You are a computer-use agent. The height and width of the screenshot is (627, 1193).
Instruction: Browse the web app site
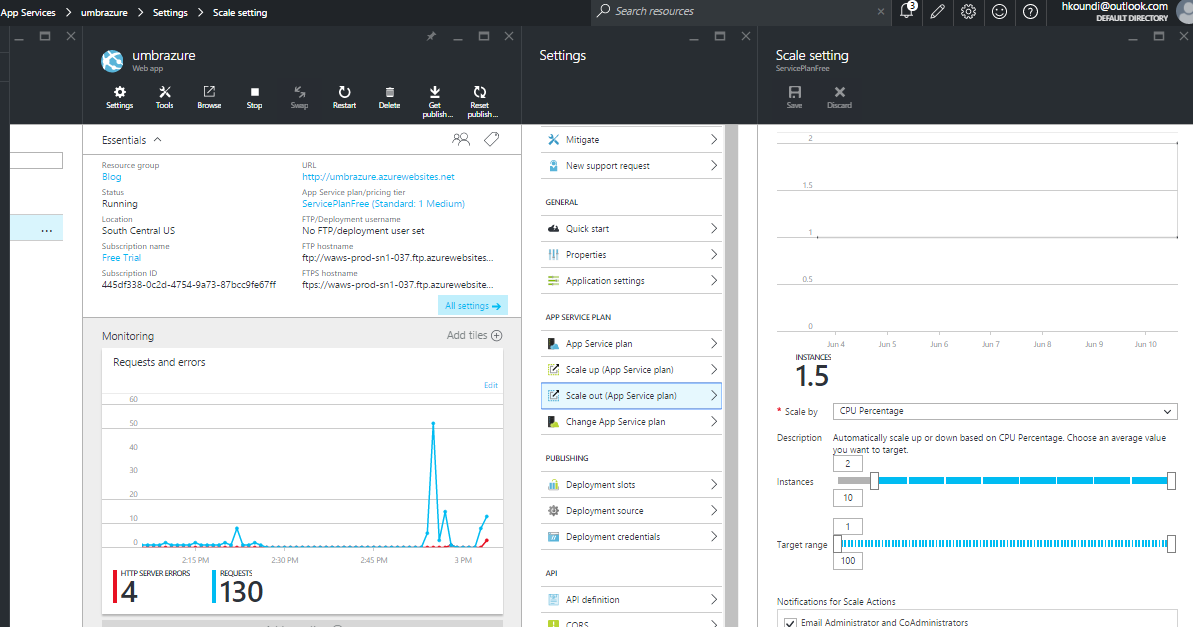click(x=209, y=97)
